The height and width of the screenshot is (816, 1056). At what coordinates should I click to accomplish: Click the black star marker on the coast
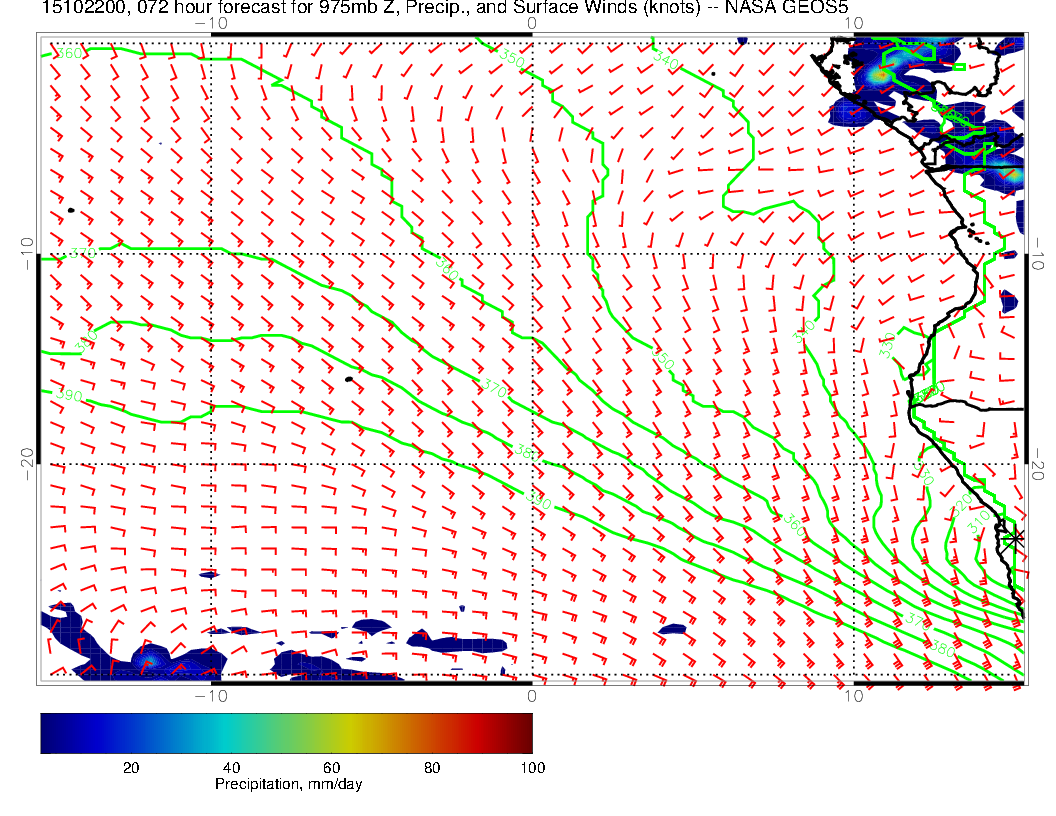coord(1015,538)
